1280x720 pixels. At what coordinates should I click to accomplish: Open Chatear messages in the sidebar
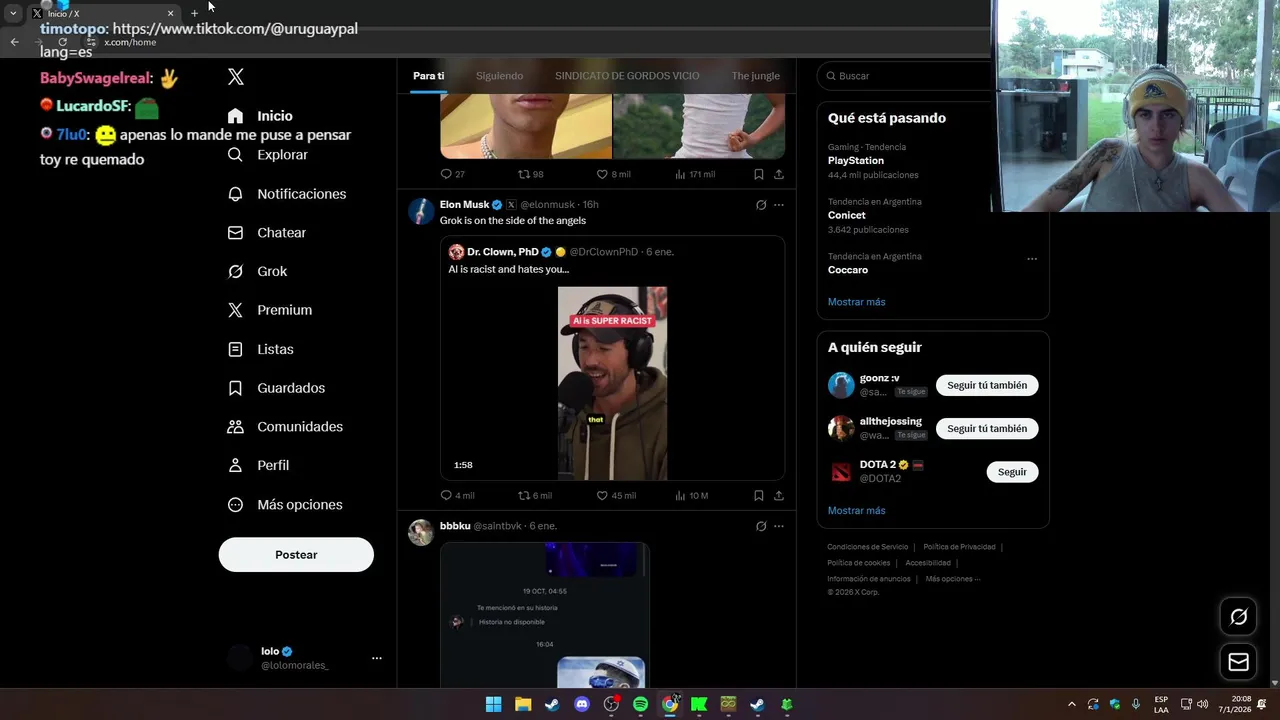click(266, 232)
